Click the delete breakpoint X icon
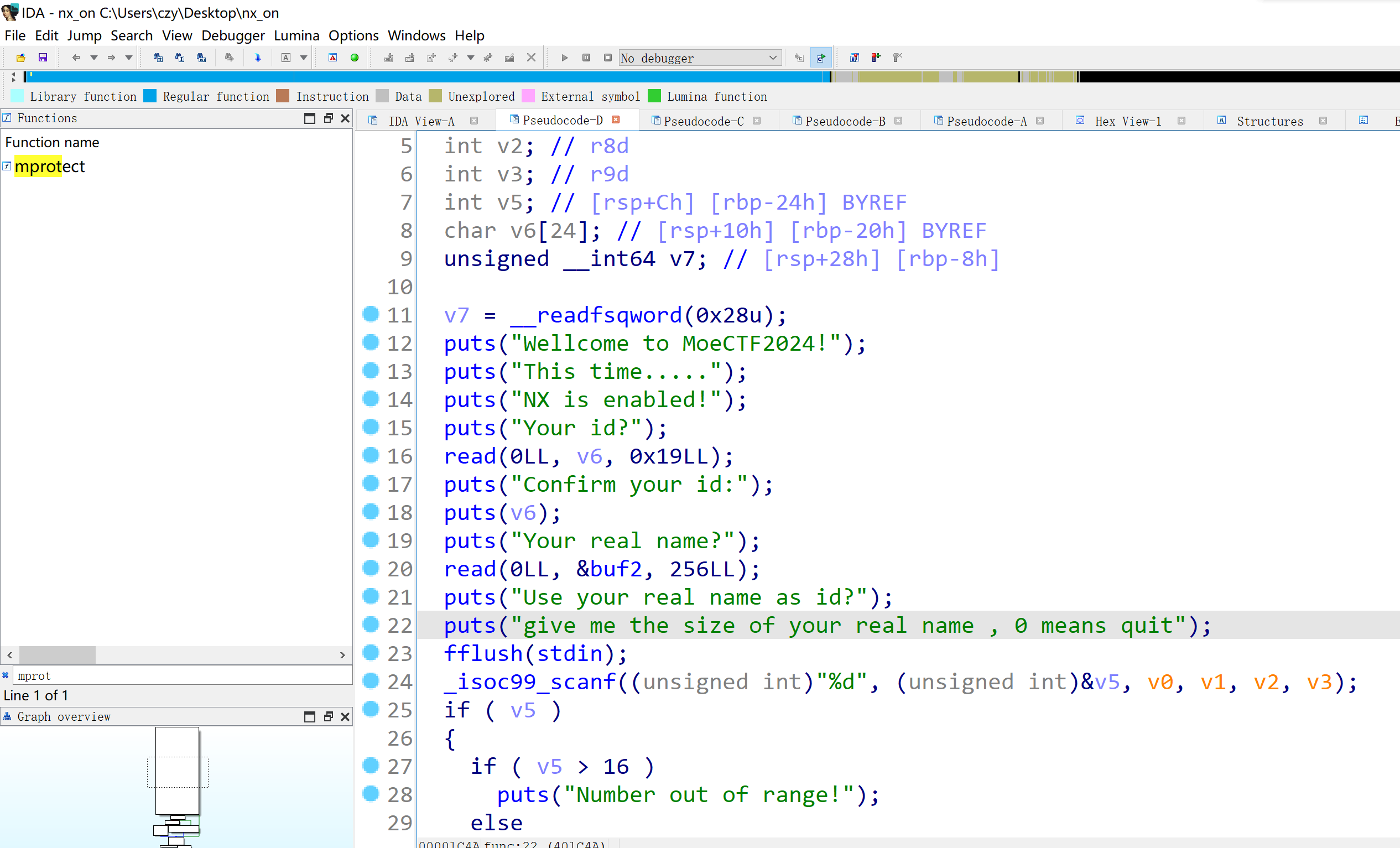Screen dimensions: 1400x848 897,58
